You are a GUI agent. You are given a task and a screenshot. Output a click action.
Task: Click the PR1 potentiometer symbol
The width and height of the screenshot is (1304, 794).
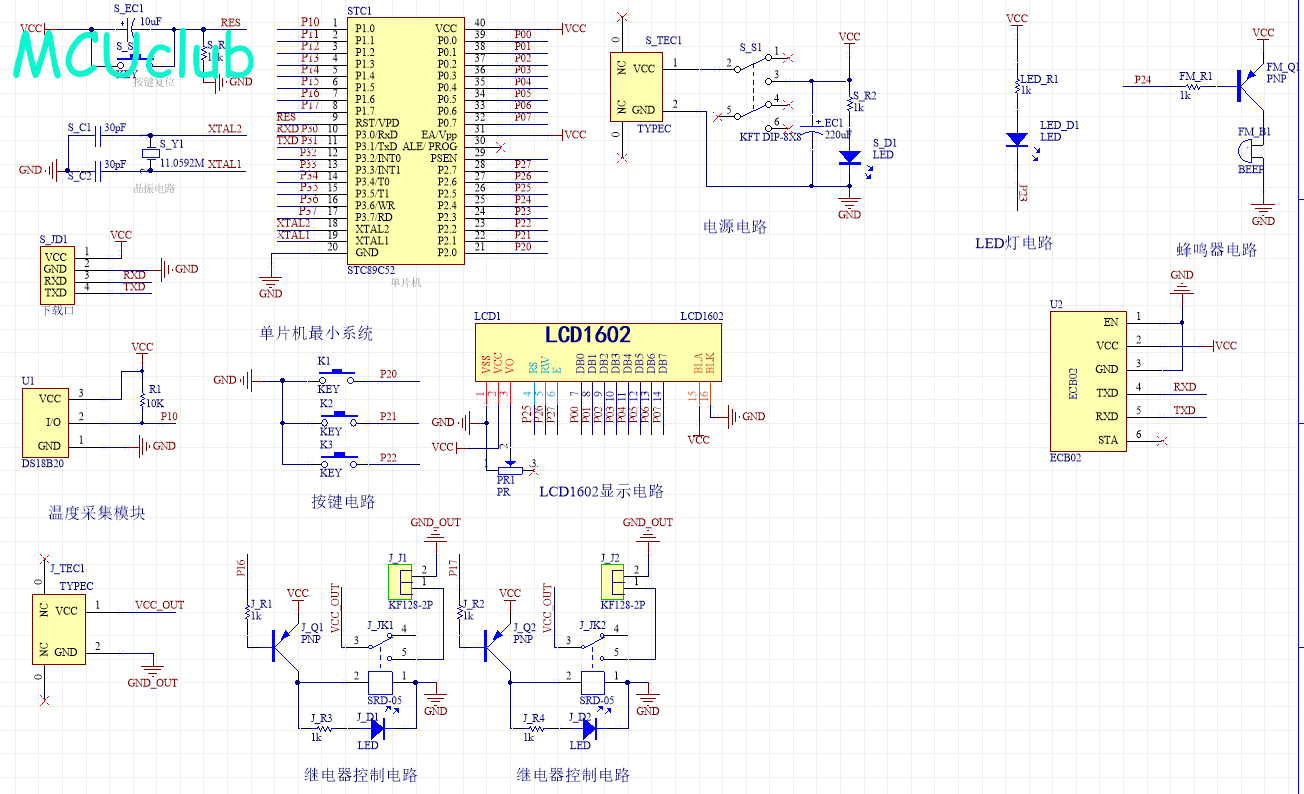pyautogui.click(x=510, y=467)
